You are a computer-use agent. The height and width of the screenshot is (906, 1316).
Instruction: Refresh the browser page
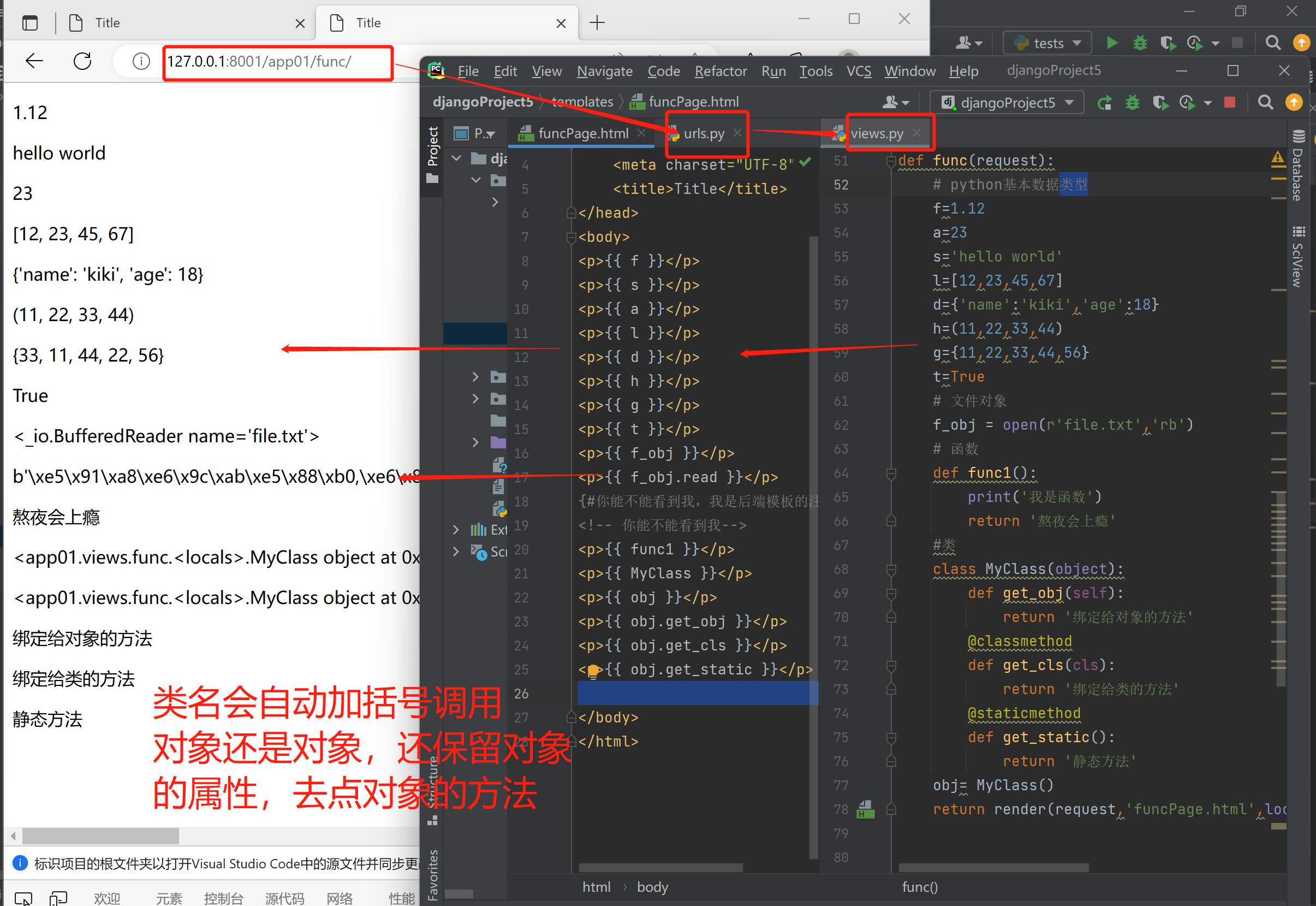[x=83, y=61]
